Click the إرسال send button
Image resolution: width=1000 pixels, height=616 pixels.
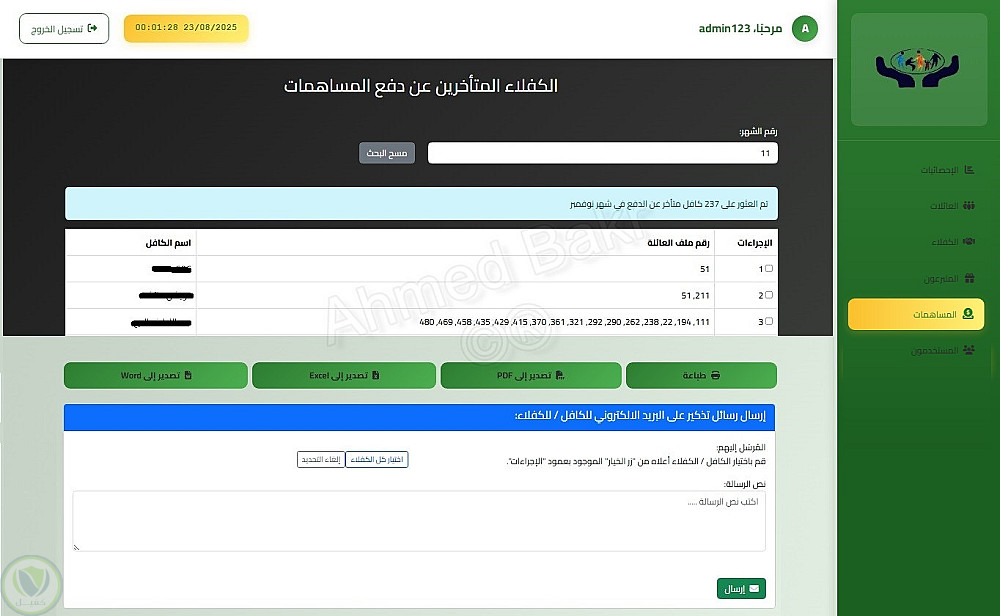741,589
